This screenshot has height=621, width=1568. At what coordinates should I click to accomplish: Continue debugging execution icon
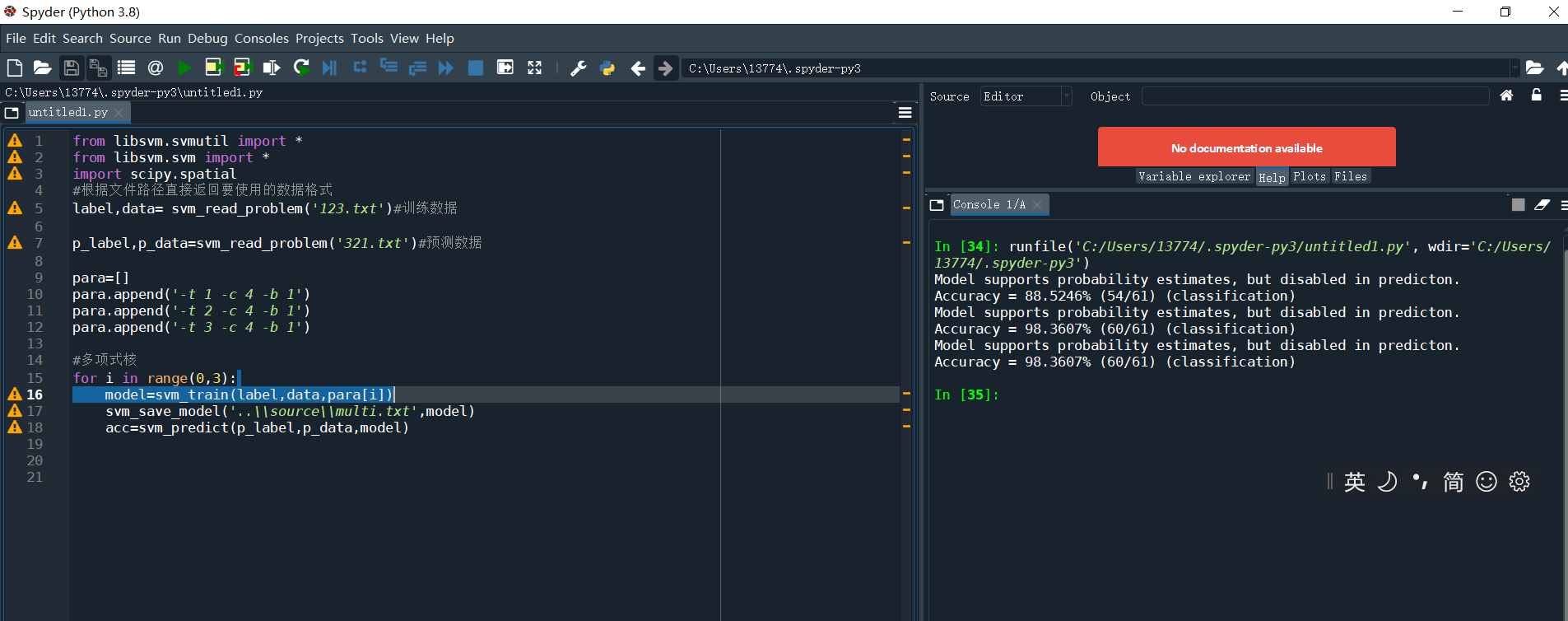point(446,68)
